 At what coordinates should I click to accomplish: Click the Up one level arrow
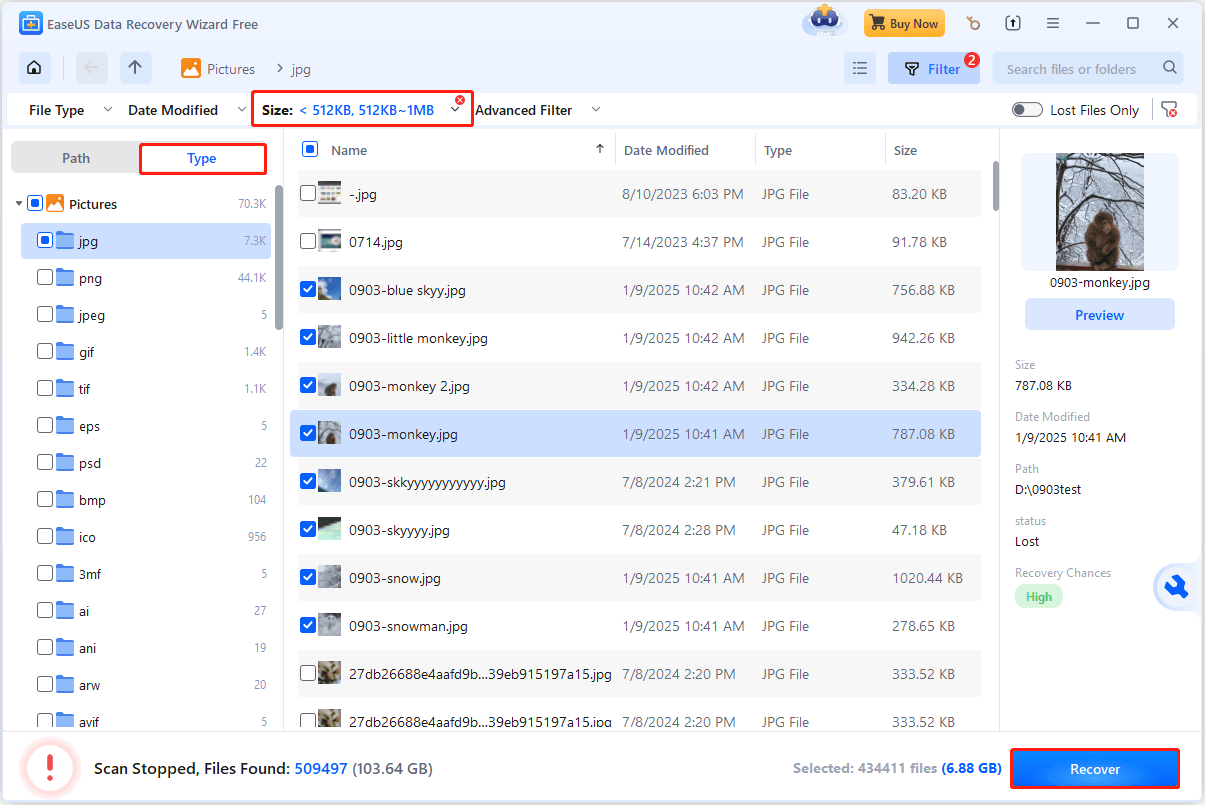pos(135,68)
